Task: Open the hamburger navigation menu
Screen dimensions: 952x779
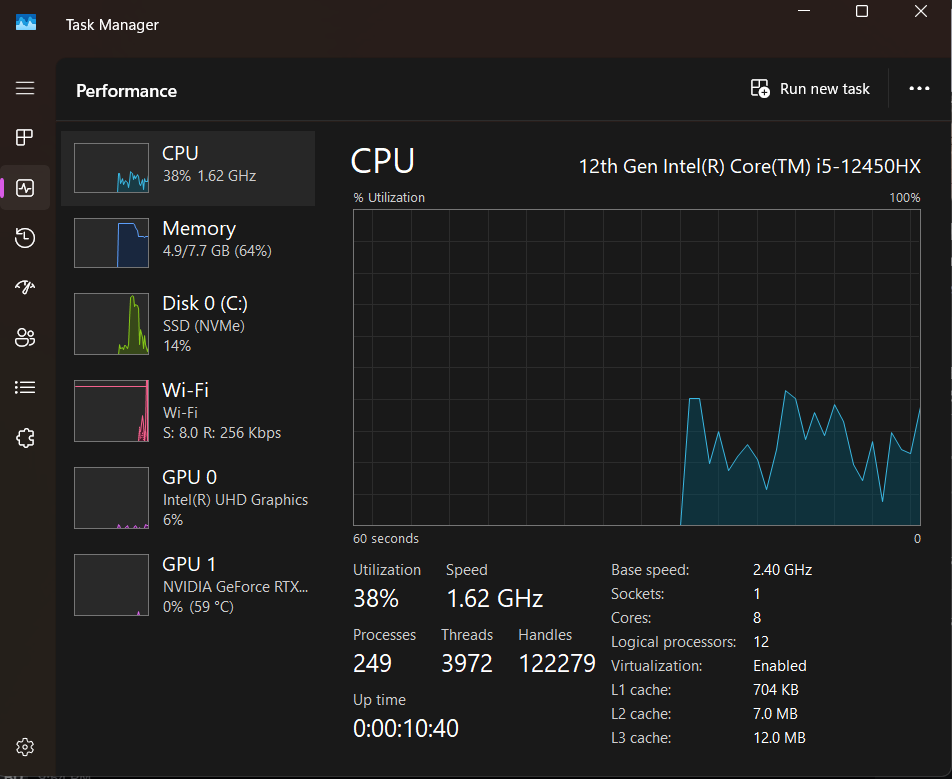Action: point(25,88)
